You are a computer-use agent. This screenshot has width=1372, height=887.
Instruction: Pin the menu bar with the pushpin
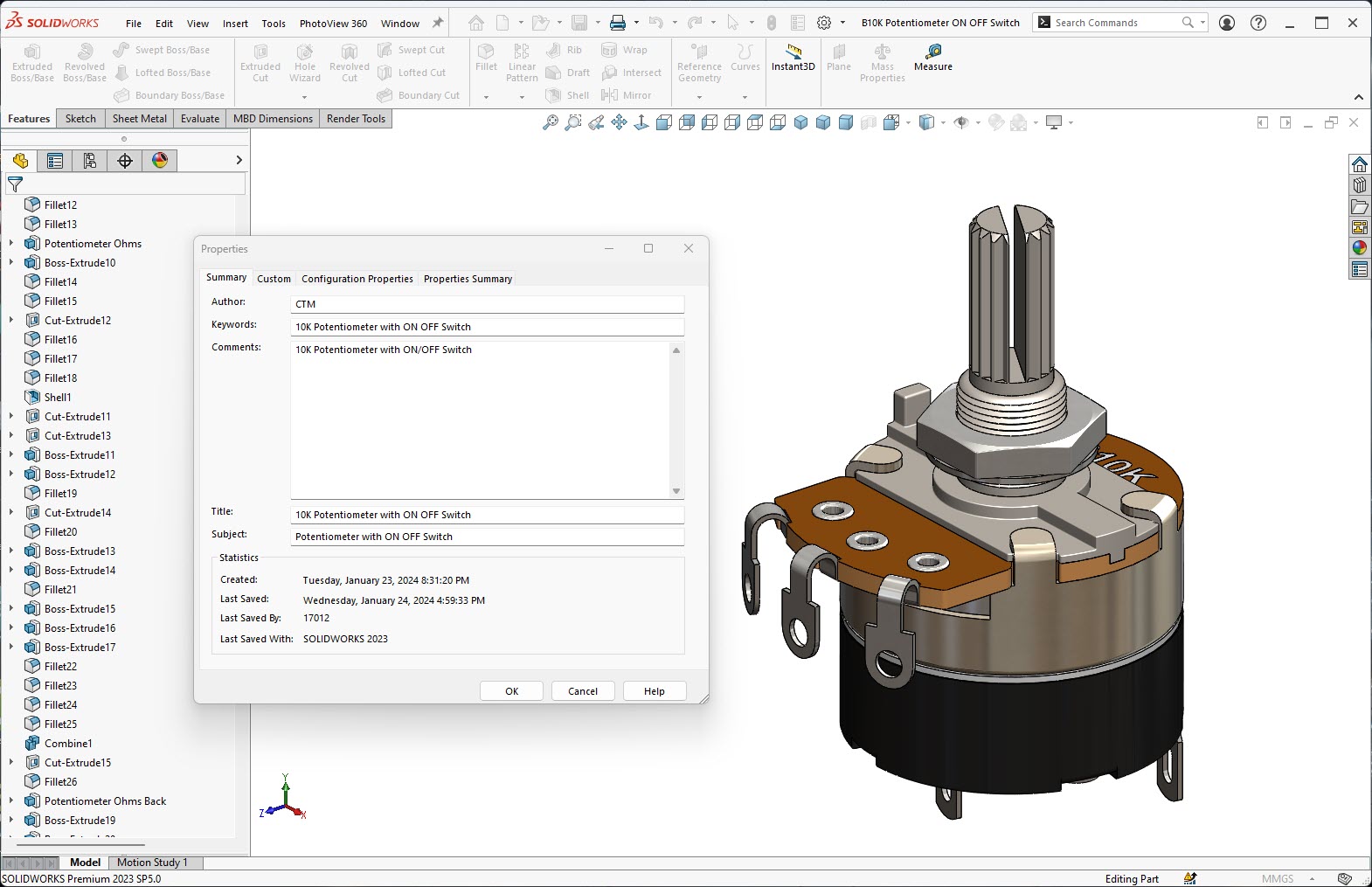pos(438,23)
